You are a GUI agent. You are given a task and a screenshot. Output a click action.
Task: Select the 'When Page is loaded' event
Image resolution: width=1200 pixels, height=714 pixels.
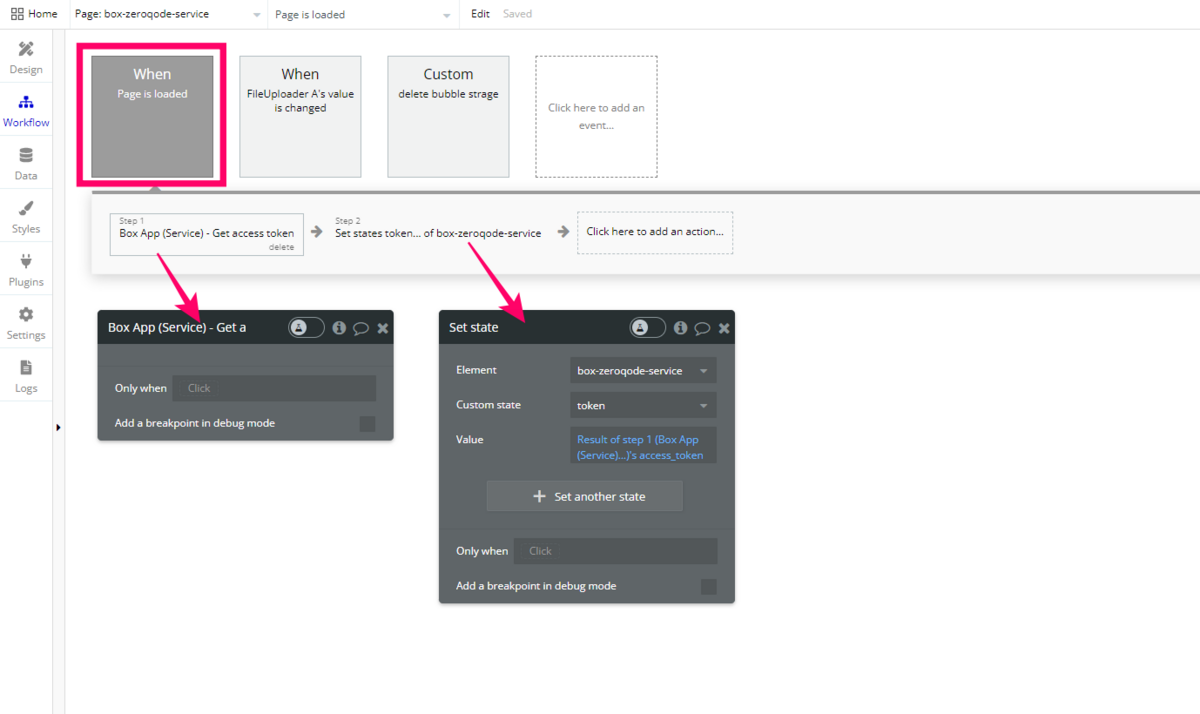click(152, 117)
